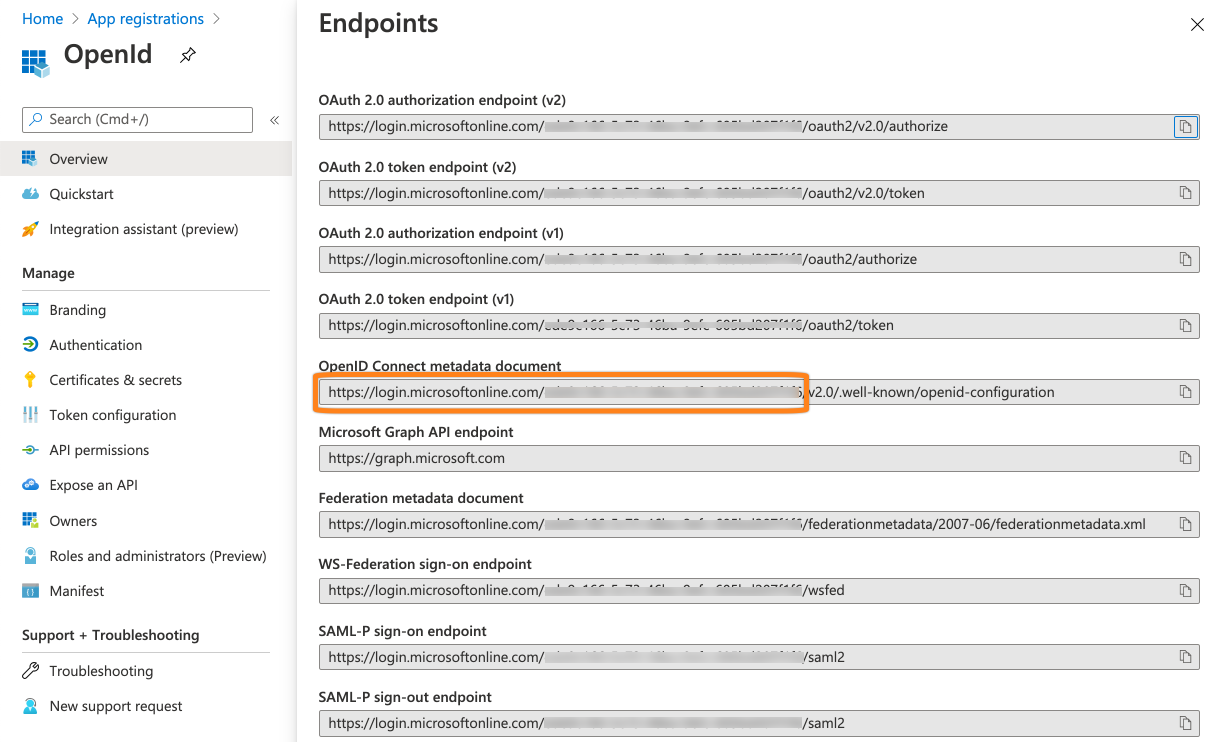Switch to the Overview section
Screen dimensions: 1221x742
point(79,158)
